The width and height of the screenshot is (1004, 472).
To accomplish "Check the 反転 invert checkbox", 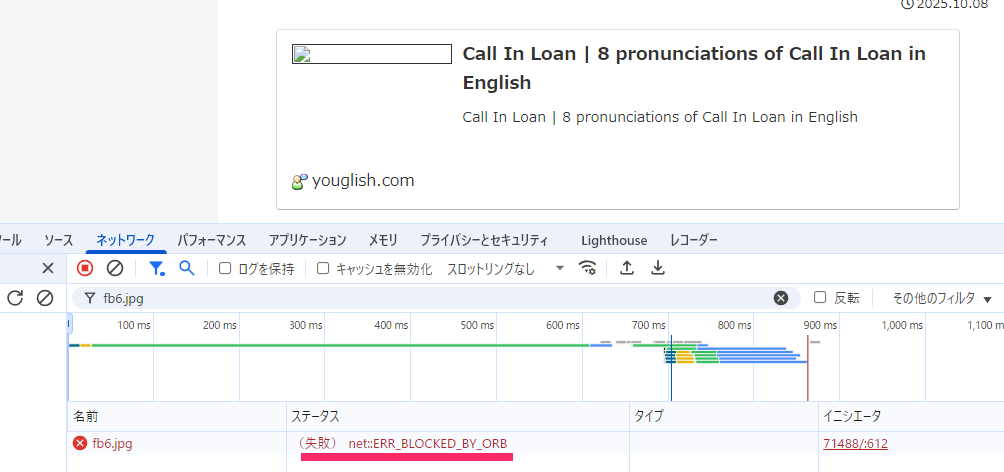I will (x=820, y=298).
